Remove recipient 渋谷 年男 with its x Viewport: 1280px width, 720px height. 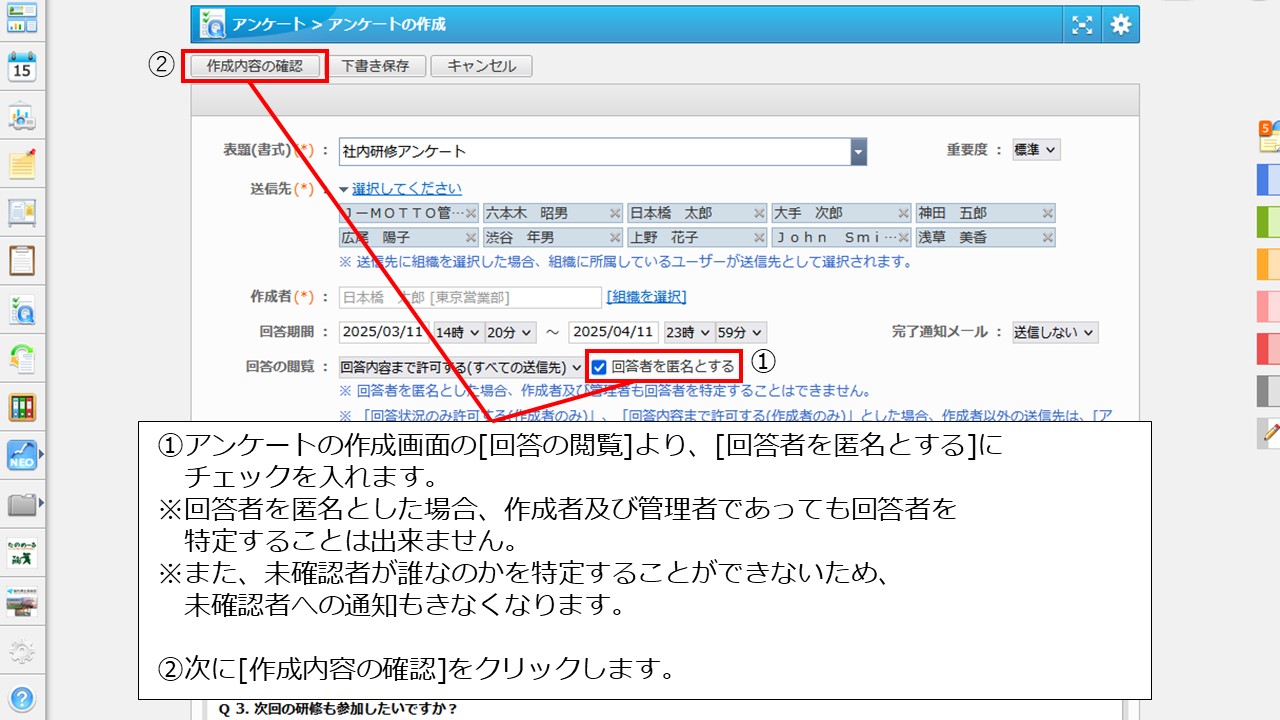coord(614,238)
